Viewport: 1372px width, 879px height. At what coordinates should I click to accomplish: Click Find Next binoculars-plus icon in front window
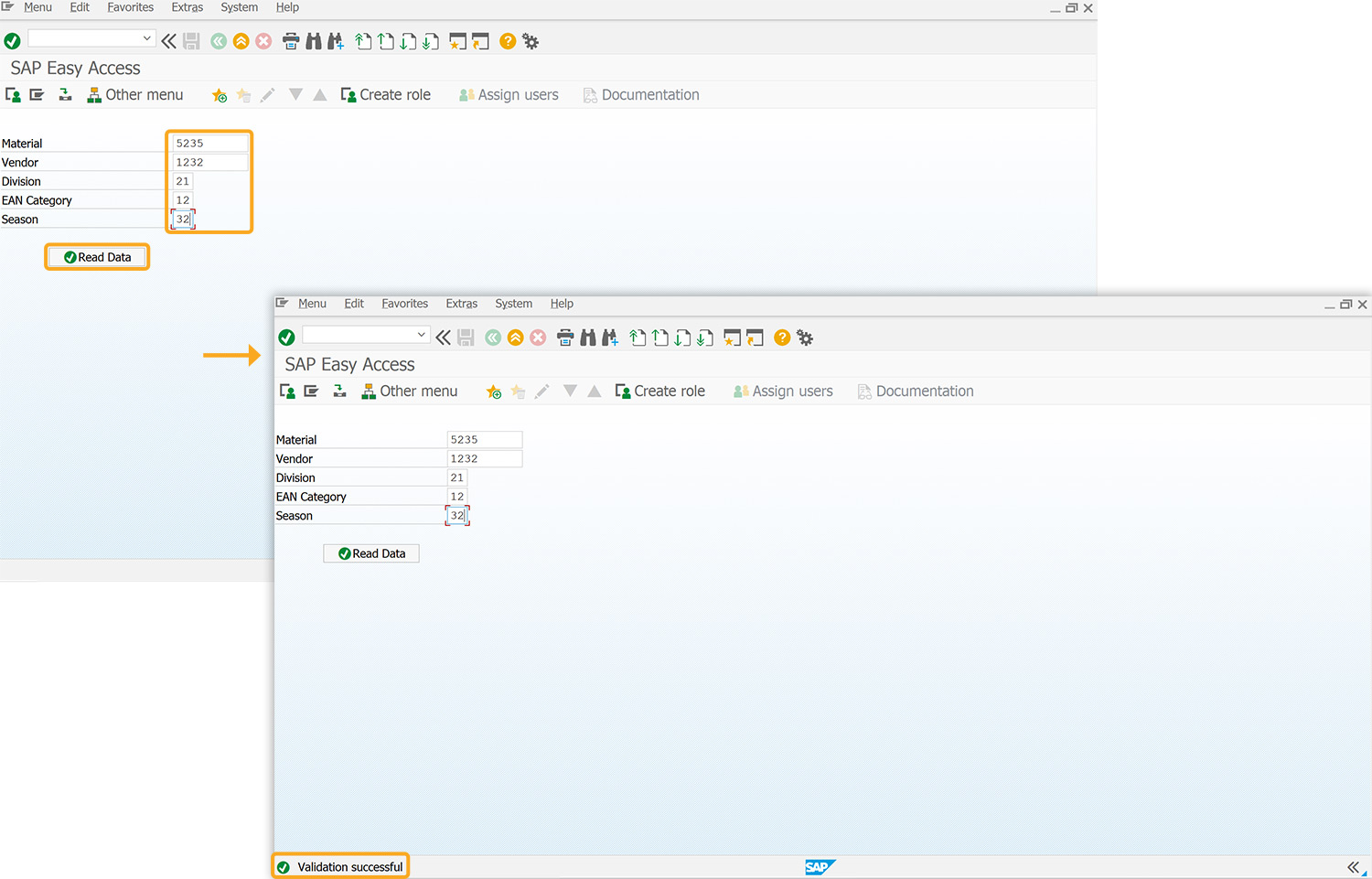coord(610,338)
